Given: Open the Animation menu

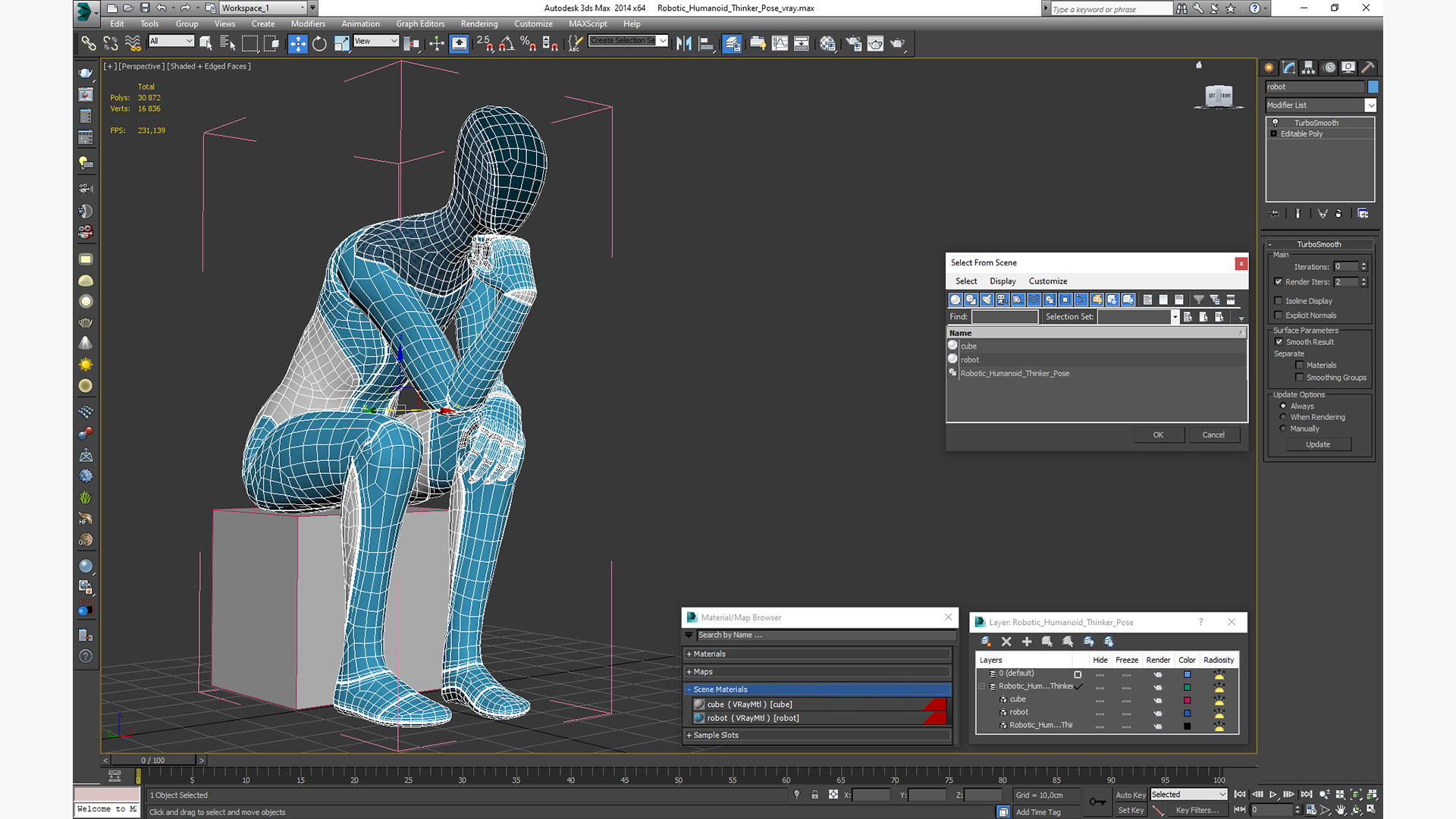Looking at the screenshot, I should click(x=360, y=24).
